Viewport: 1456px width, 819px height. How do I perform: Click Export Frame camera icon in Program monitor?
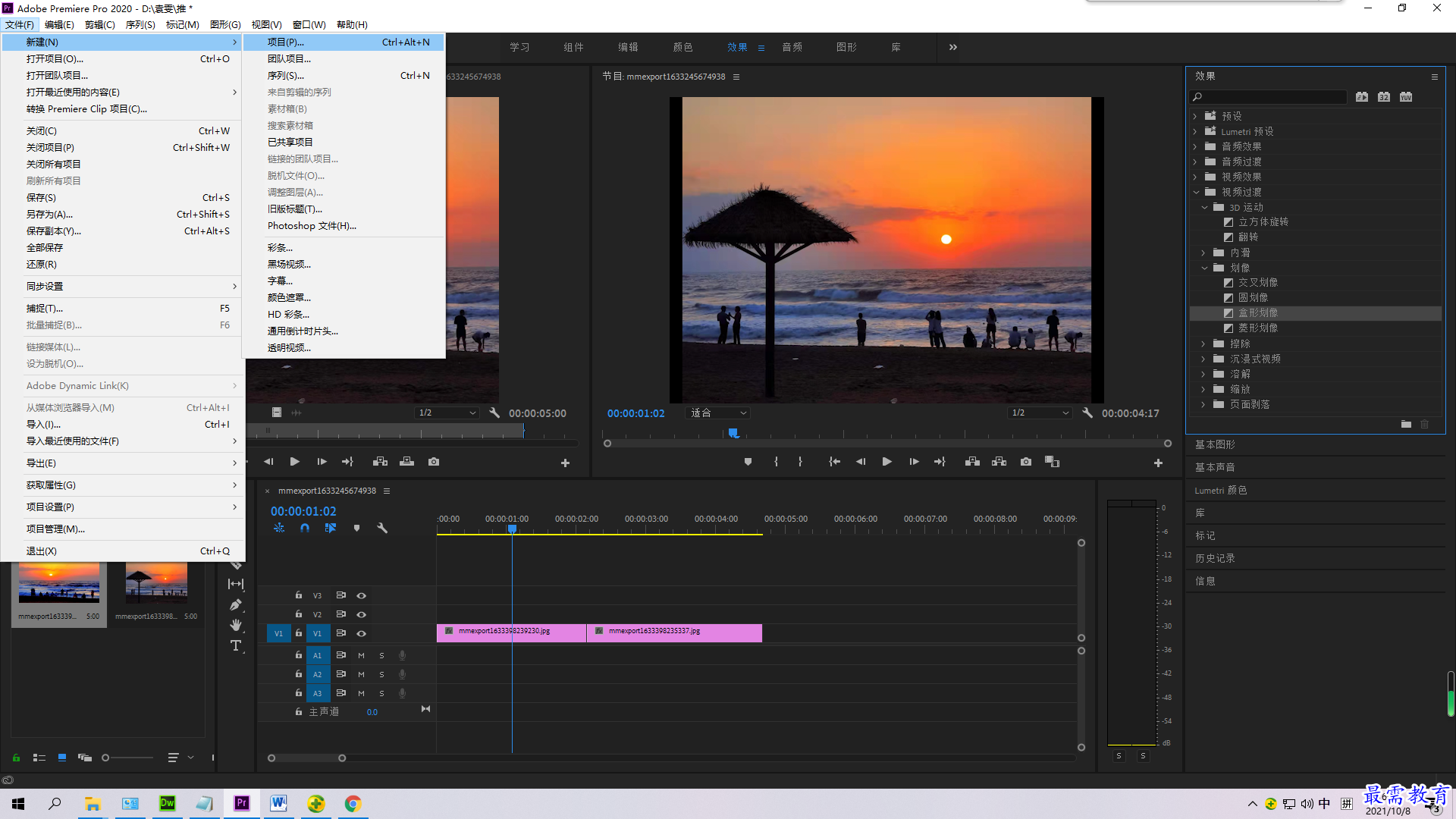[1026, 462]
